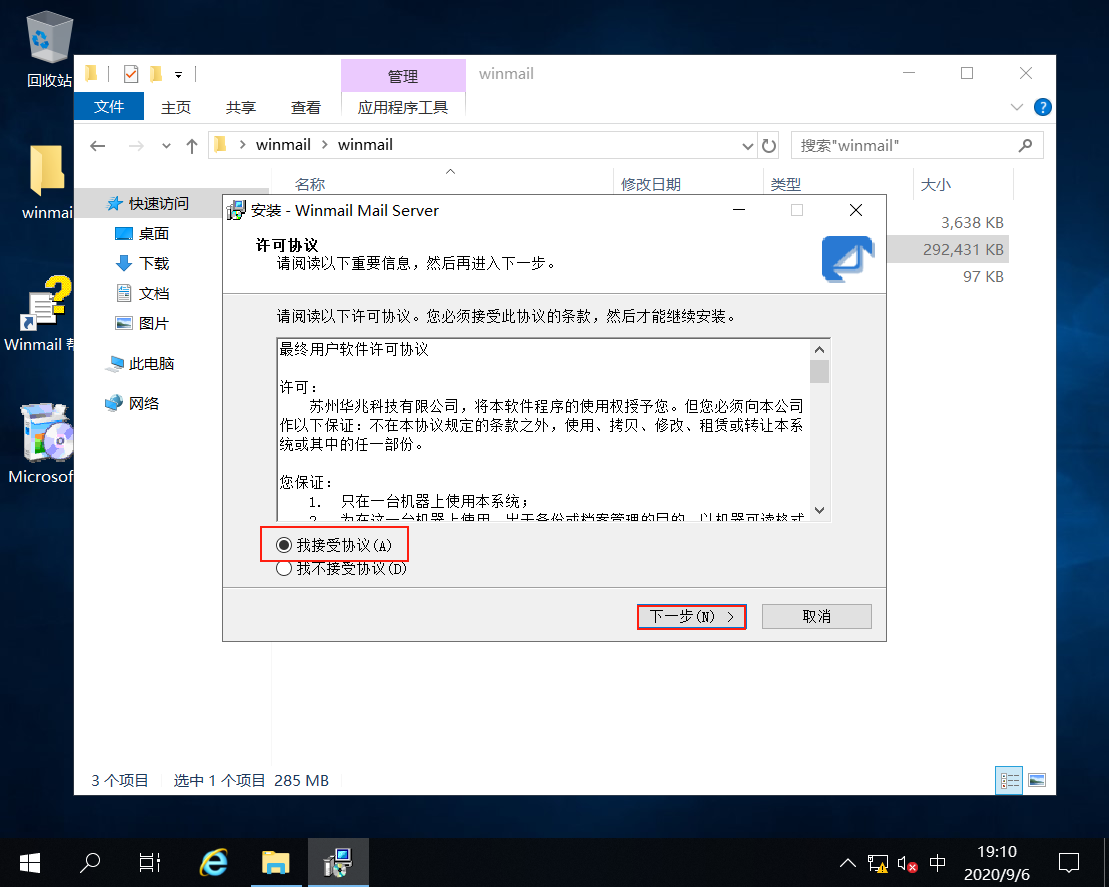Image resolution: width=1109 pixels, height=887 pixels.
Task: Open the 文件 tab in Explorer
Action: [109, 107]
